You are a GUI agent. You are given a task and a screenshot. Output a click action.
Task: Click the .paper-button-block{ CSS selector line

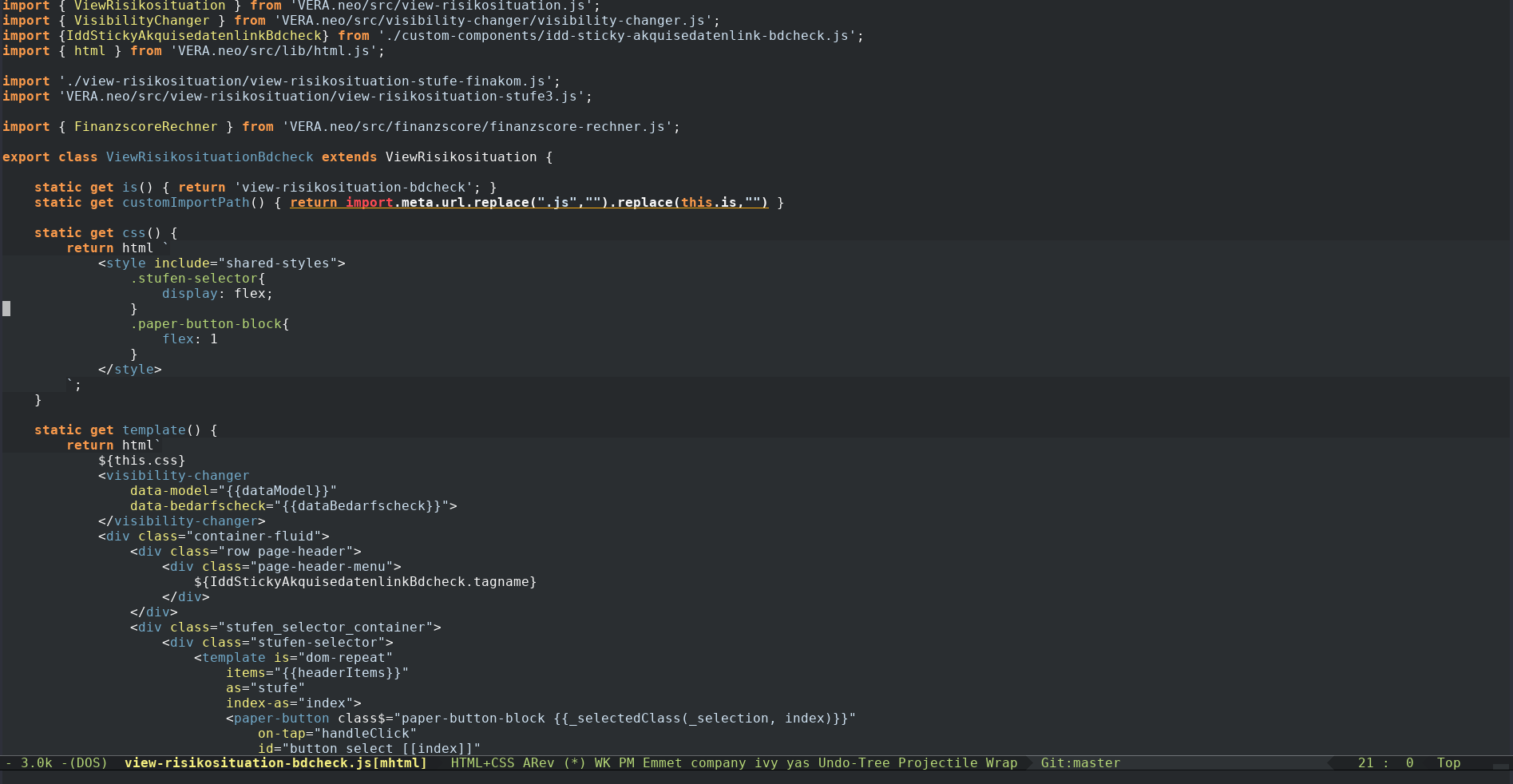[210, 324]
